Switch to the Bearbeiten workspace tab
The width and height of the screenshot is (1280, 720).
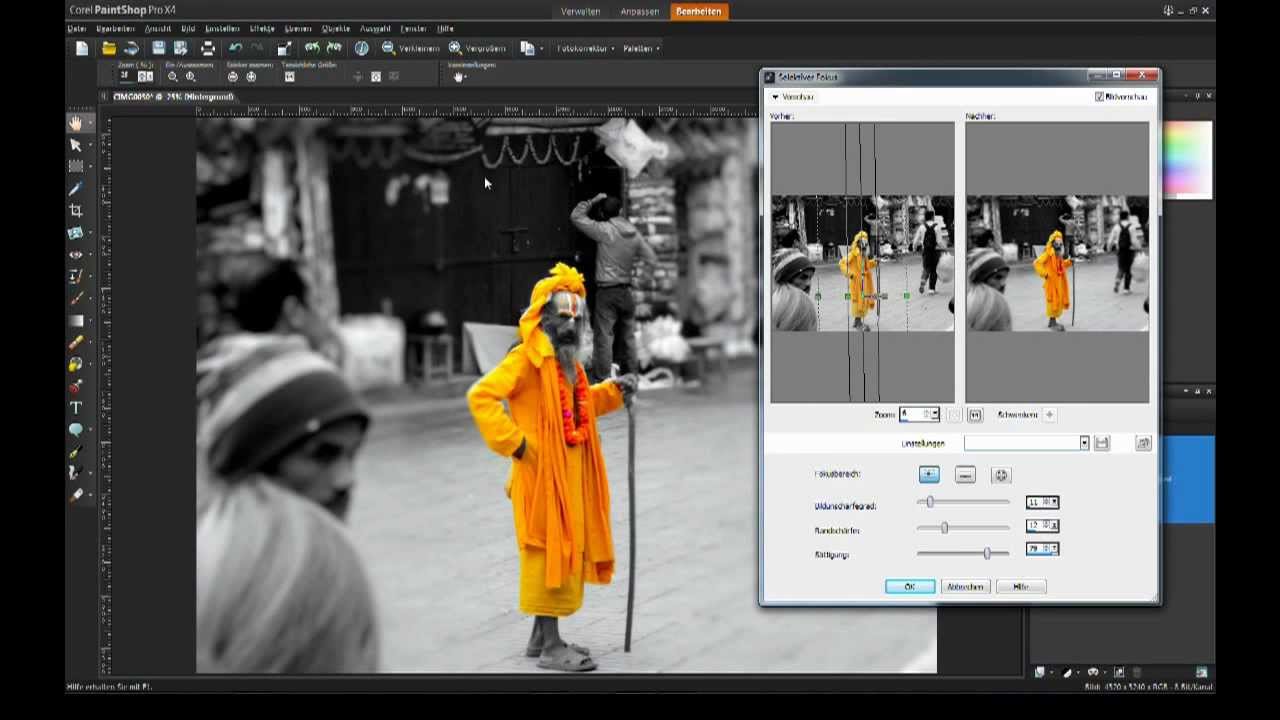tap(699, 11)
